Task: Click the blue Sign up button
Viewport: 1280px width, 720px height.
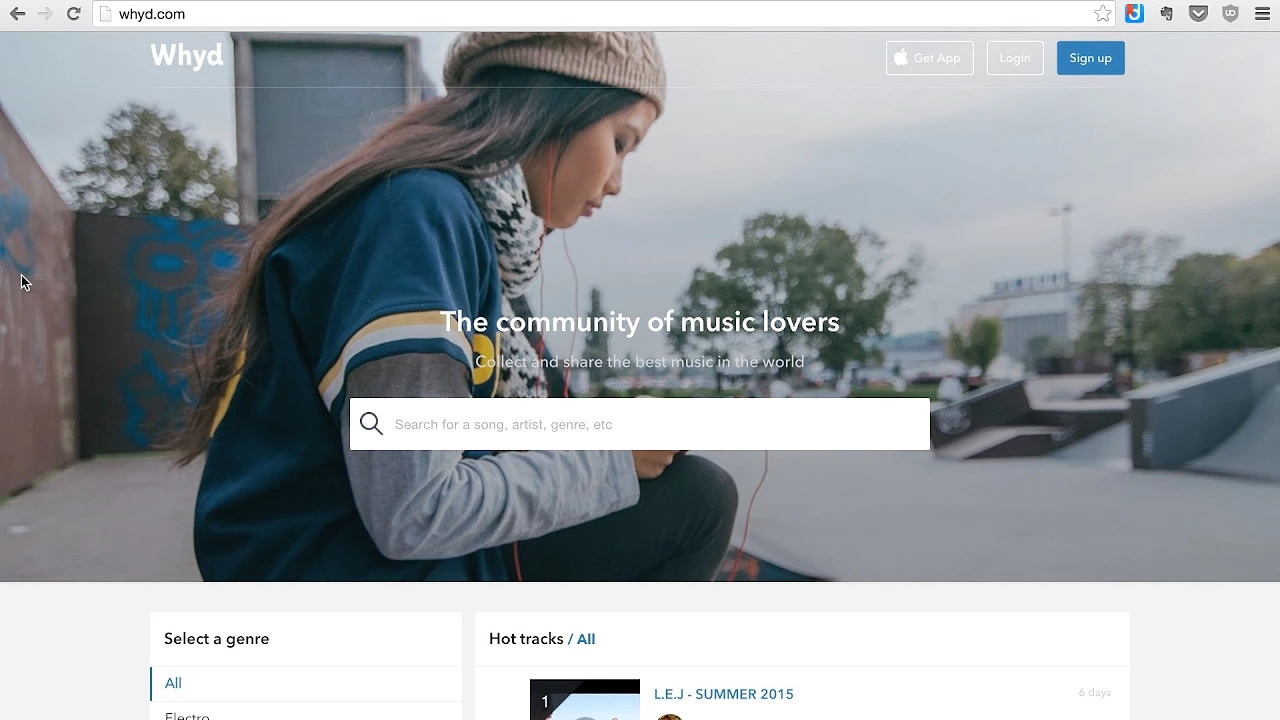Action: pos(1090,58)
